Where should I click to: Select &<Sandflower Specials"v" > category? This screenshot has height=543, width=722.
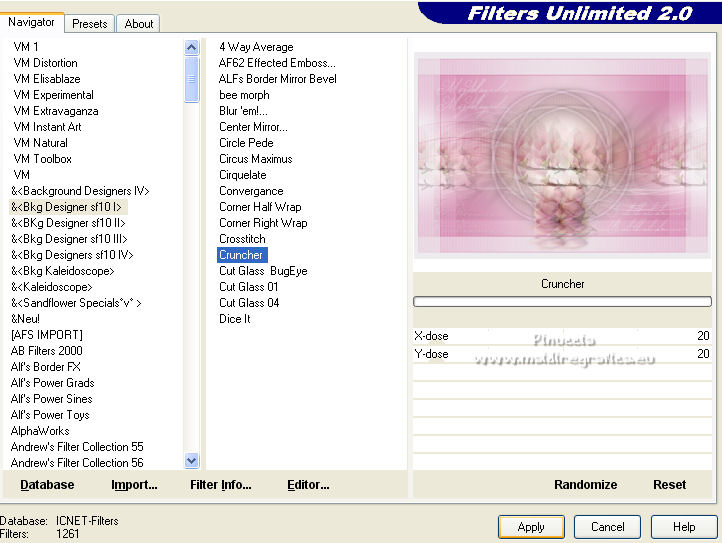click(76, 303)
